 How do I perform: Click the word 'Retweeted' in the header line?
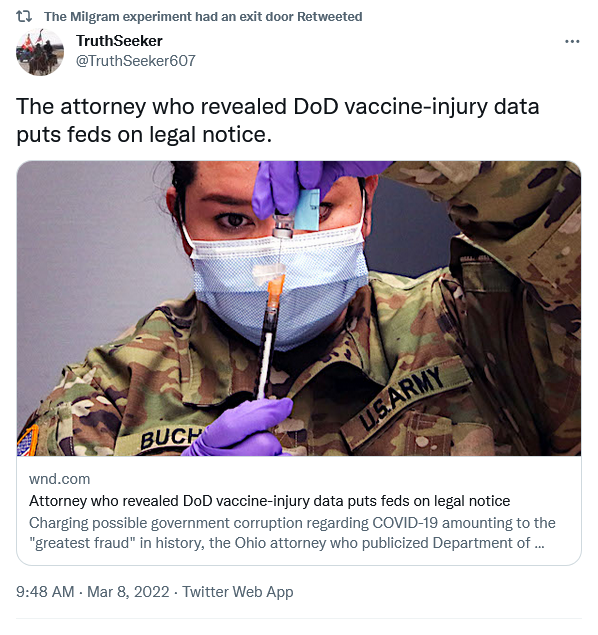tap(330, 17)
